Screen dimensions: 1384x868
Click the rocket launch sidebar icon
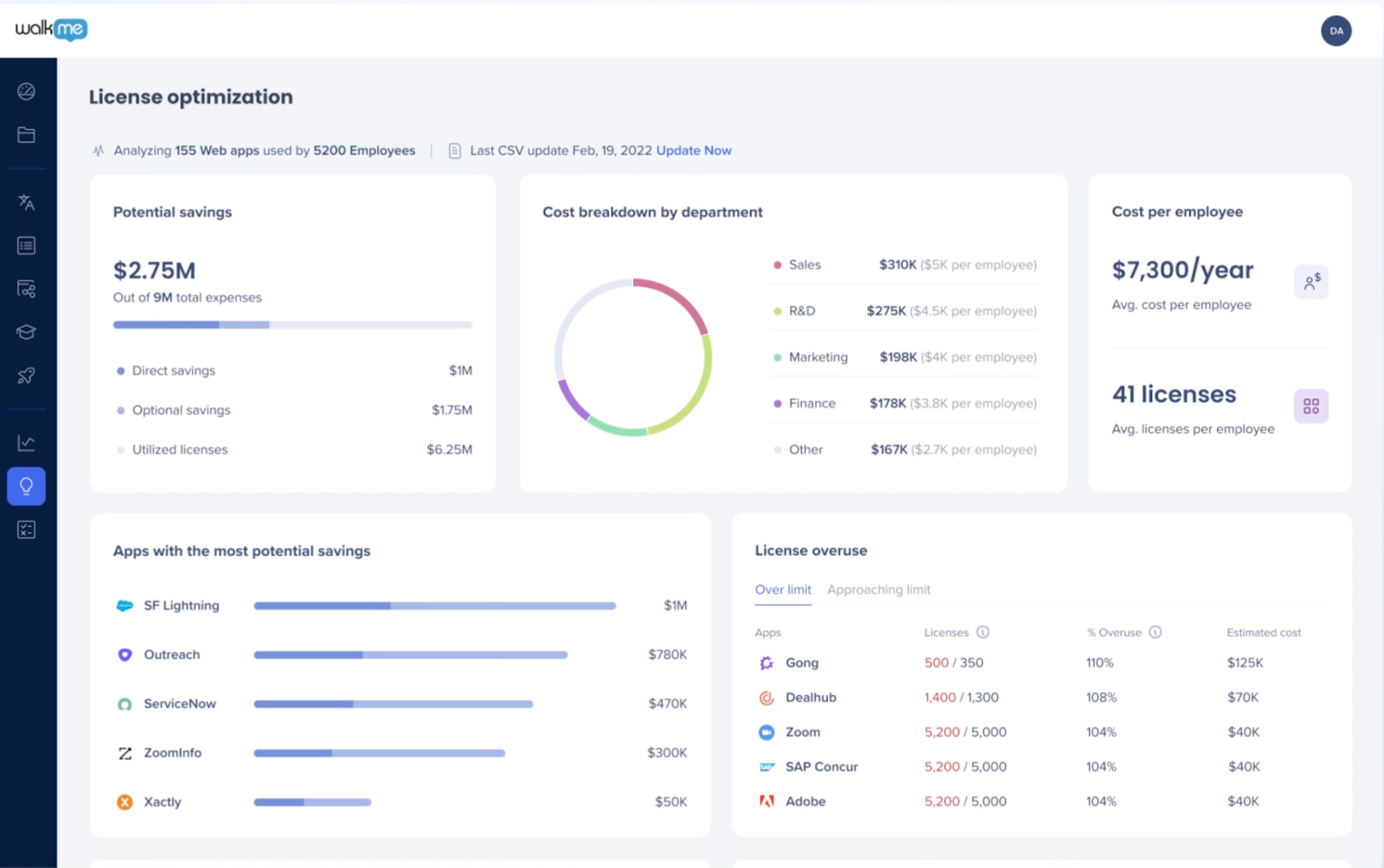pyautogui.click(x=26, y=374)
